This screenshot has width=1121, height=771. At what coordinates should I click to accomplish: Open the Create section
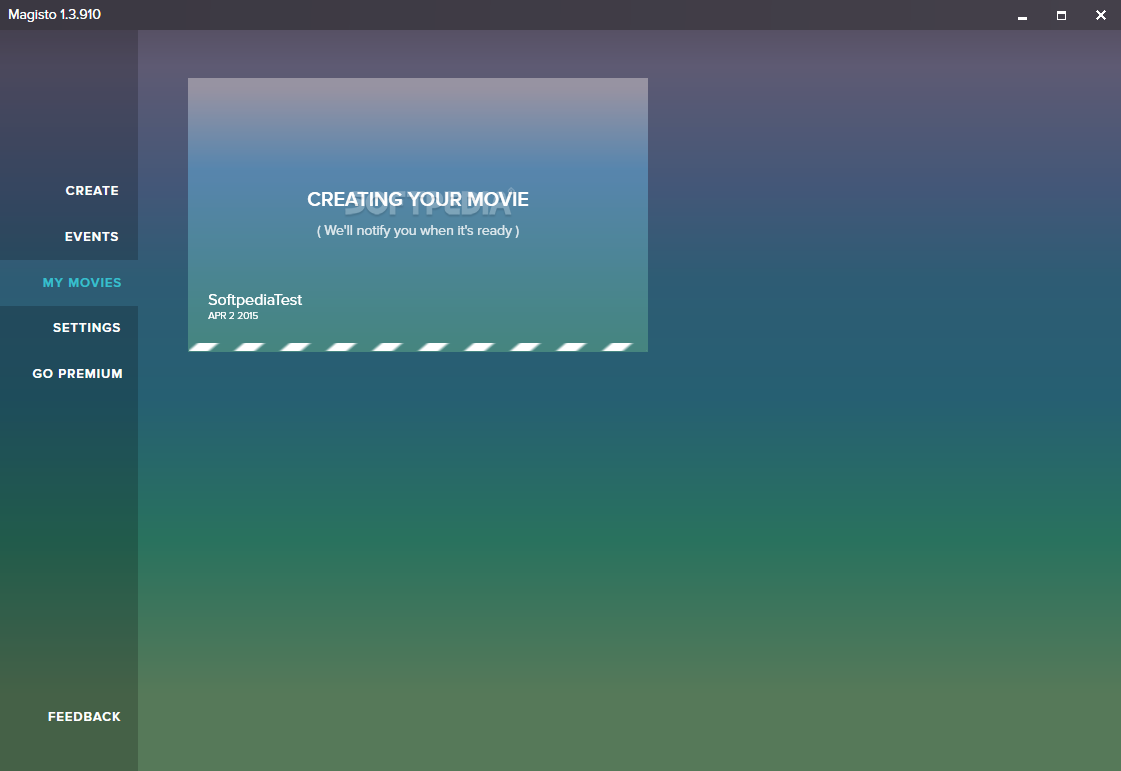tap(92, 191)
